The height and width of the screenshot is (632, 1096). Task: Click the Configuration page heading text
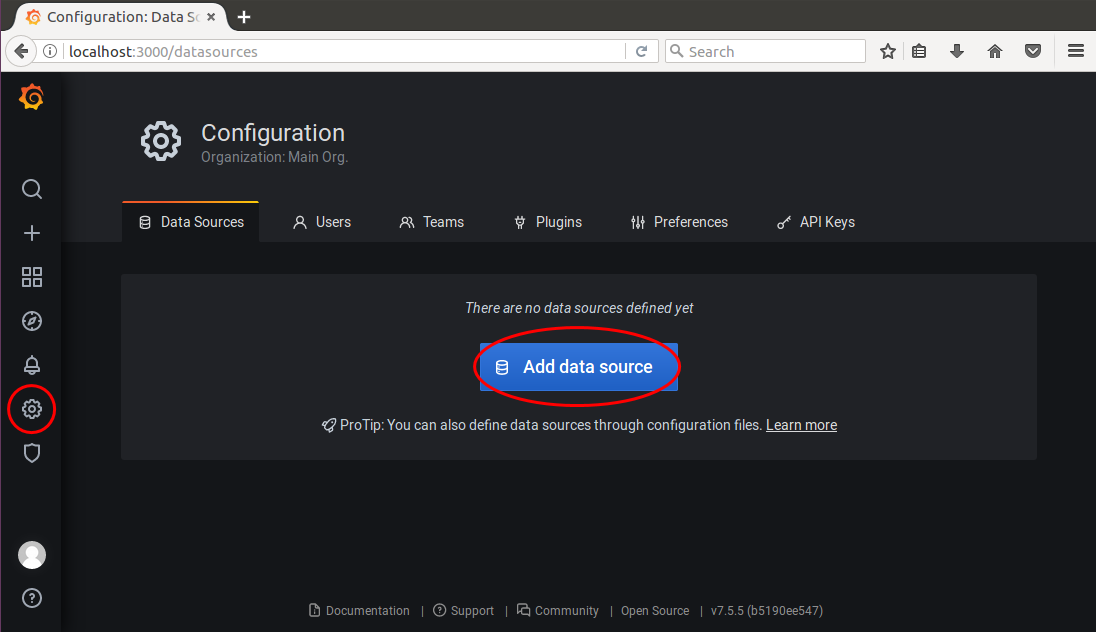273,133
